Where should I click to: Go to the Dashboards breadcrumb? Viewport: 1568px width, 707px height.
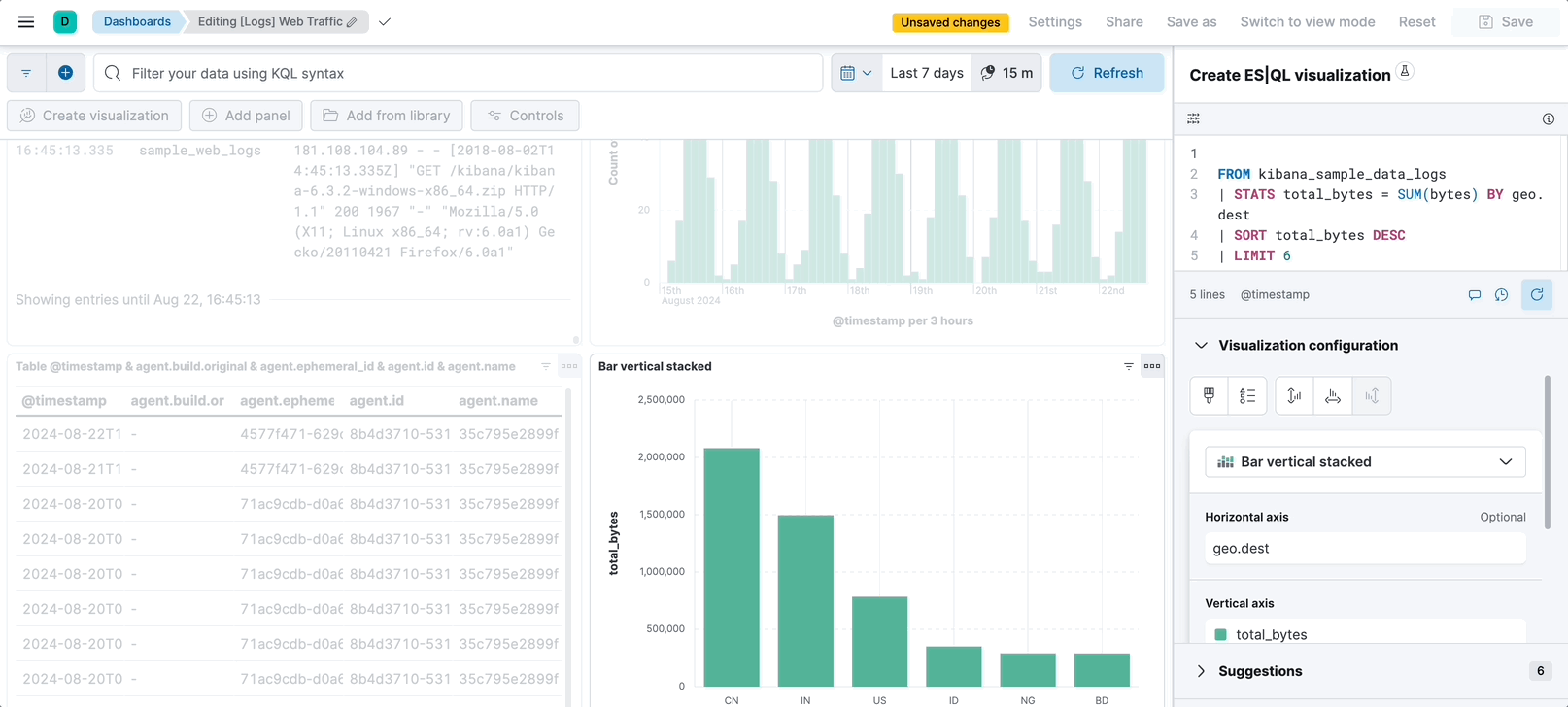pyautogui.click(x=137, y=21)
